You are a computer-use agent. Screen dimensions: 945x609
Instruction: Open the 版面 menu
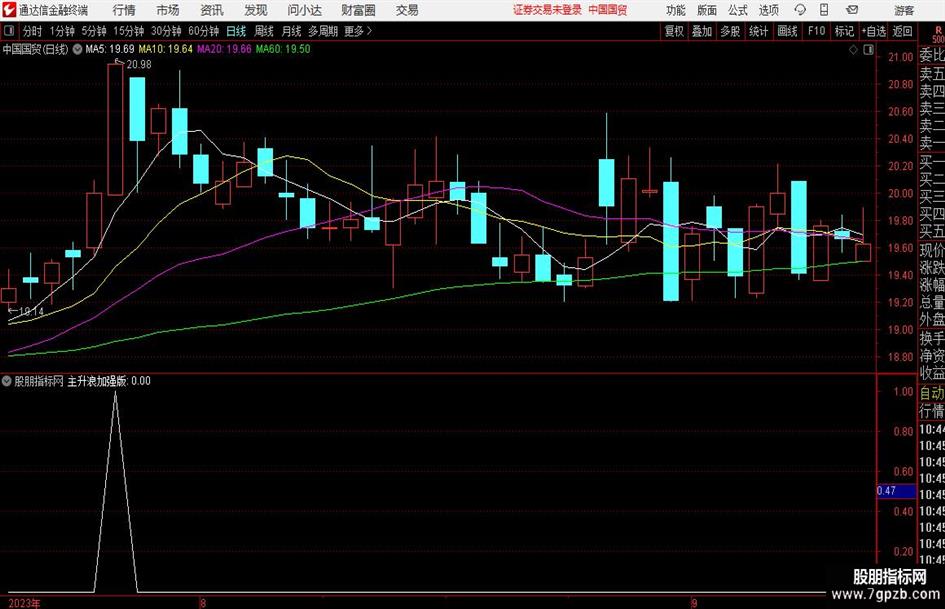[x=707, y=10]
